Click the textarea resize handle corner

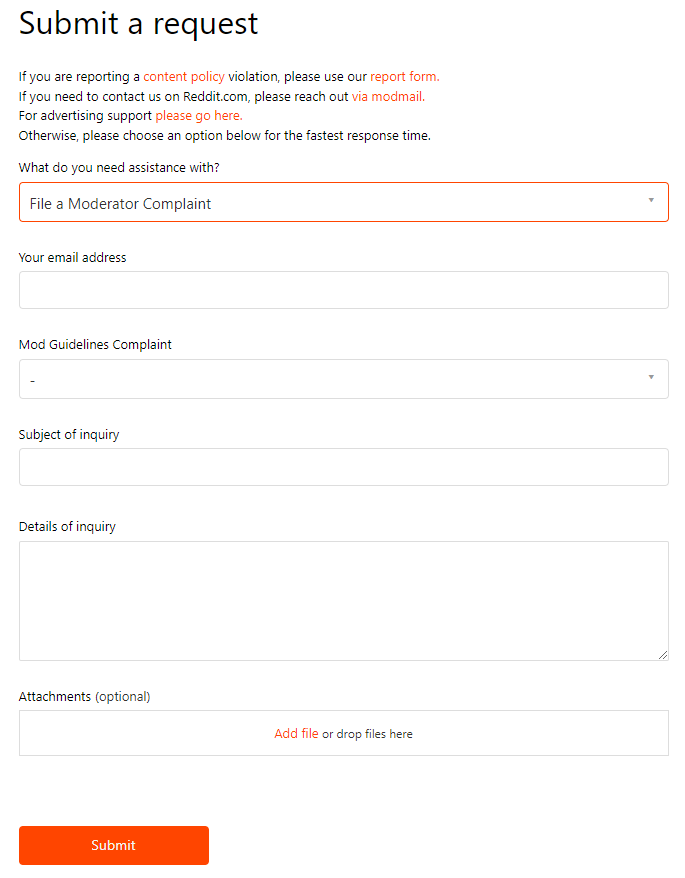tap(663, 655)
